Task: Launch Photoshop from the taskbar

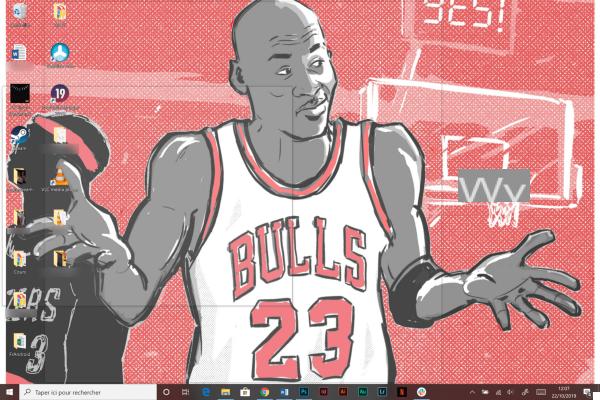Action: tap(304, 392)
